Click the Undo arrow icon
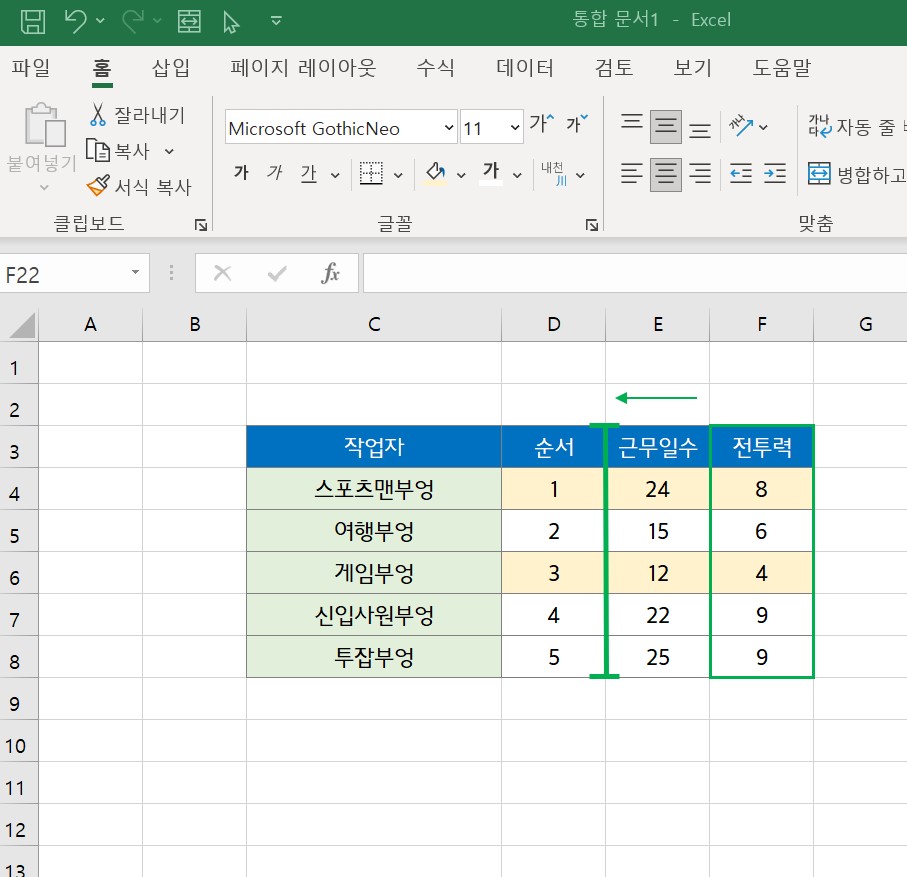Viewport: 907px width, 877px height. tap(75, 21)
